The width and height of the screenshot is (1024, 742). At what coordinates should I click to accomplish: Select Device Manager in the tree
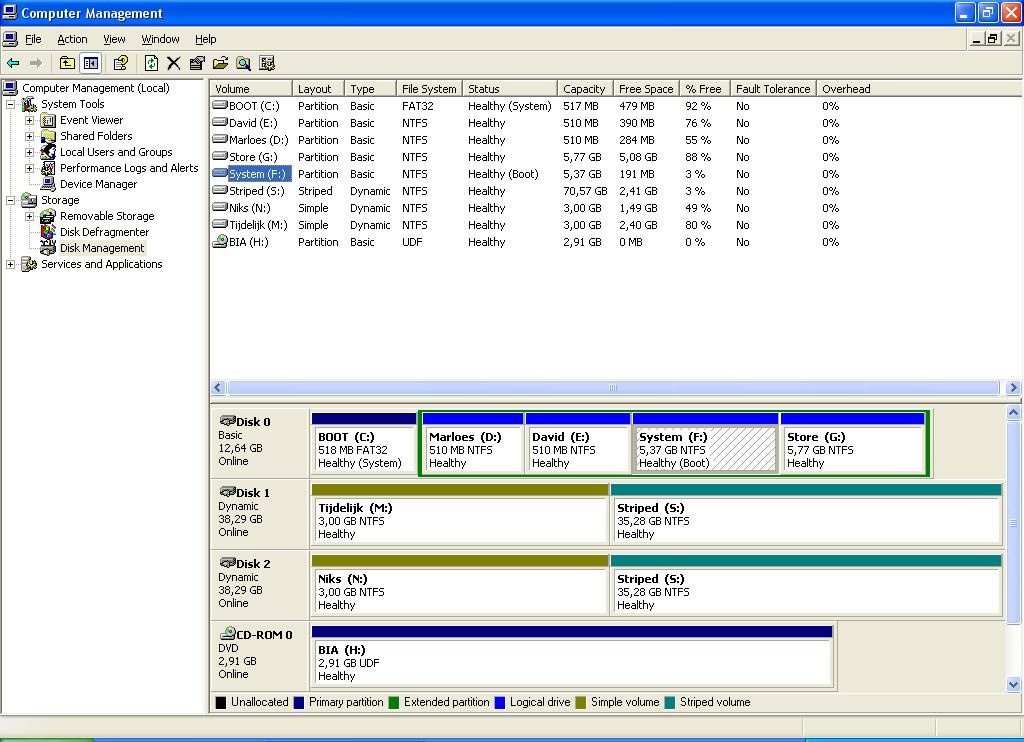(x=98, y=184)
